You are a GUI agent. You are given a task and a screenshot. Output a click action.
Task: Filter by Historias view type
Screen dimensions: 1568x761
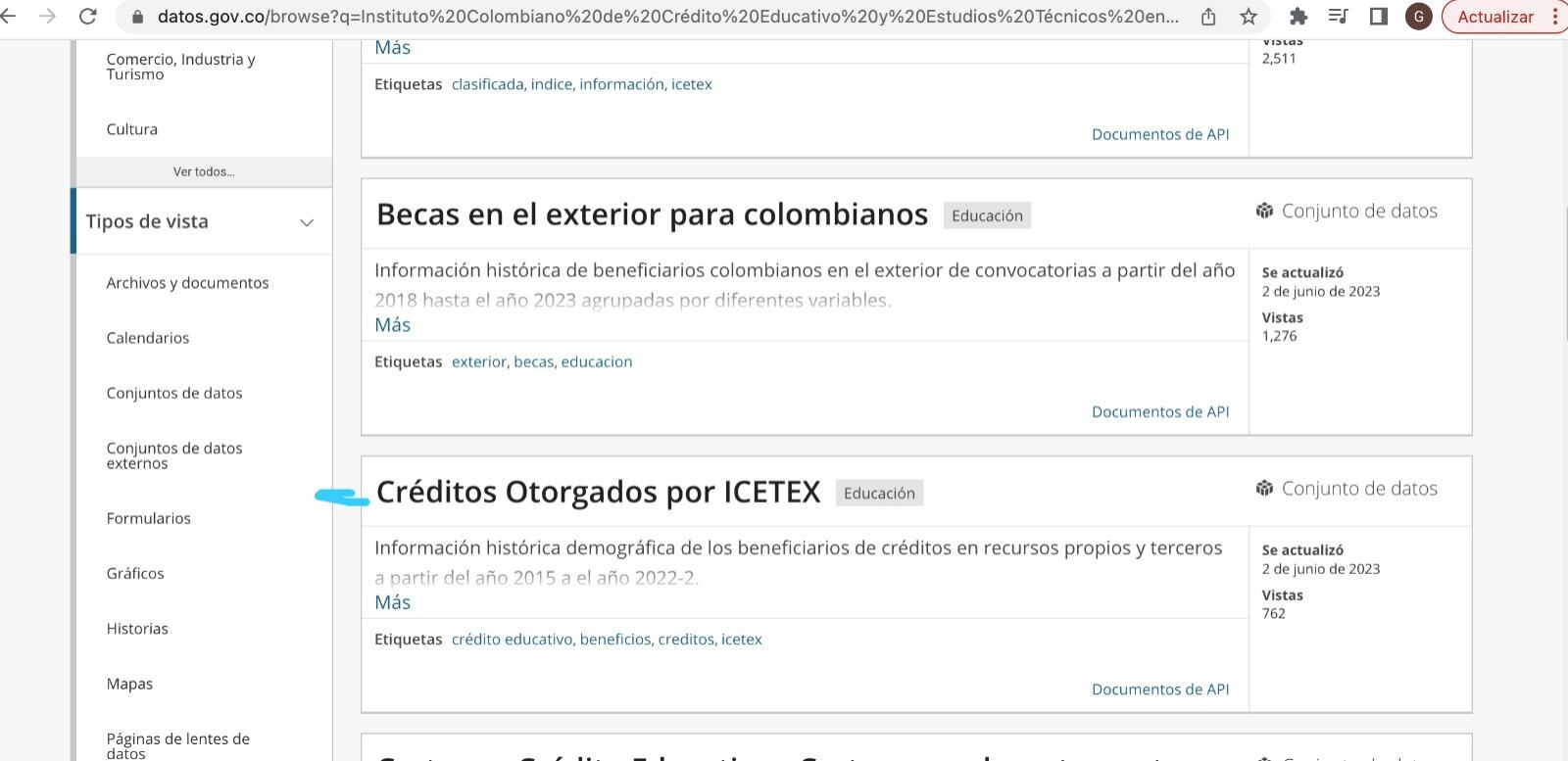137,629
